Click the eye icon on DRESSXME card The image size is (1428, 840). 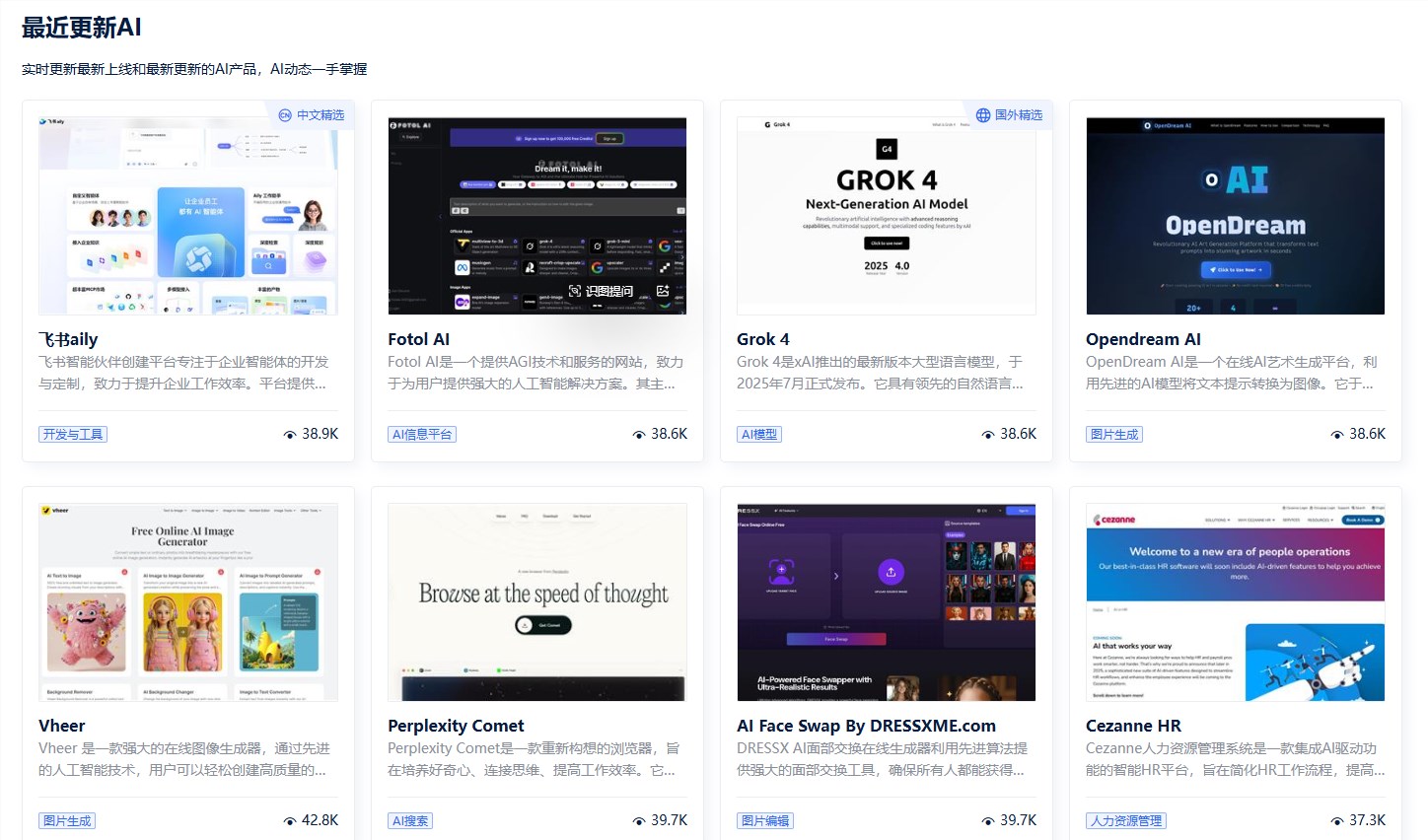(x=988, y=821)
